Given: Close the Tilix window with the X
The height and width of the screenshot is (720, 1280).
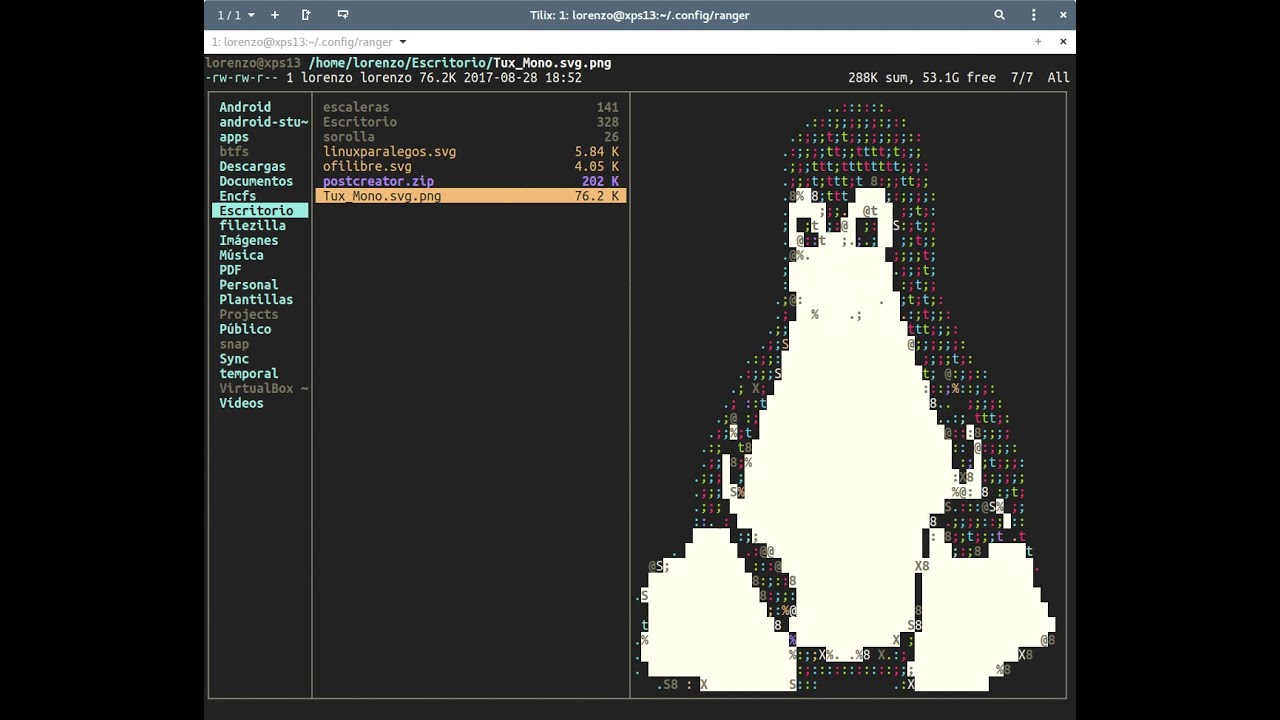Looking at the screenshot, I should click(1064, 15).
